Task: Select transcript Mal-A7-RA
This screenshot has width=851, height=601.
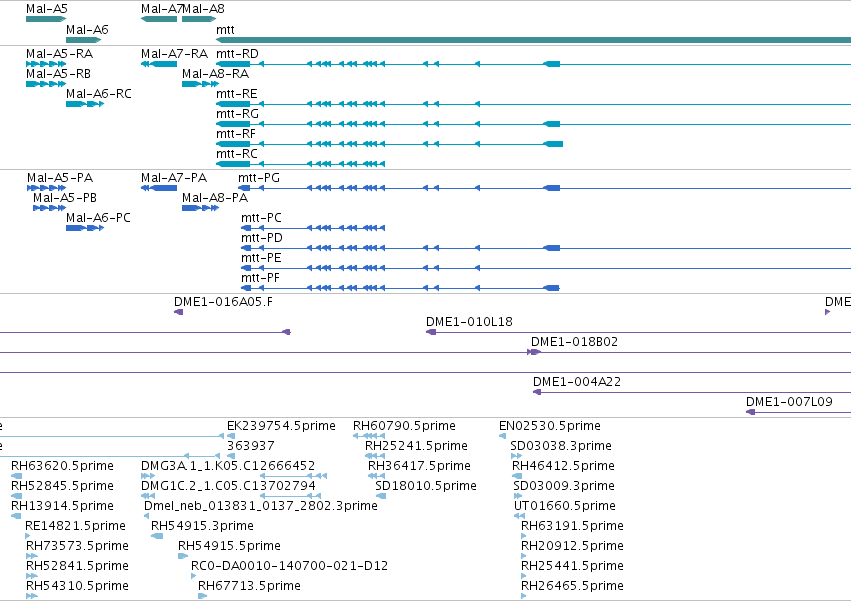Action: [159, 64]
